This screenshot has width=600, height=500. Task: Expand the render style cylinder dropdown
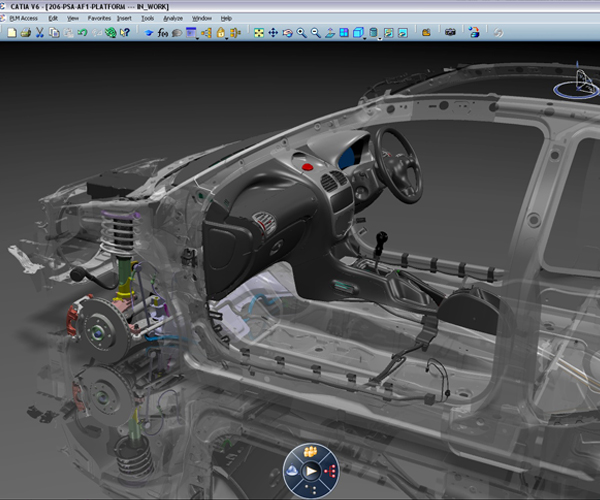click(x=381, y=36)
